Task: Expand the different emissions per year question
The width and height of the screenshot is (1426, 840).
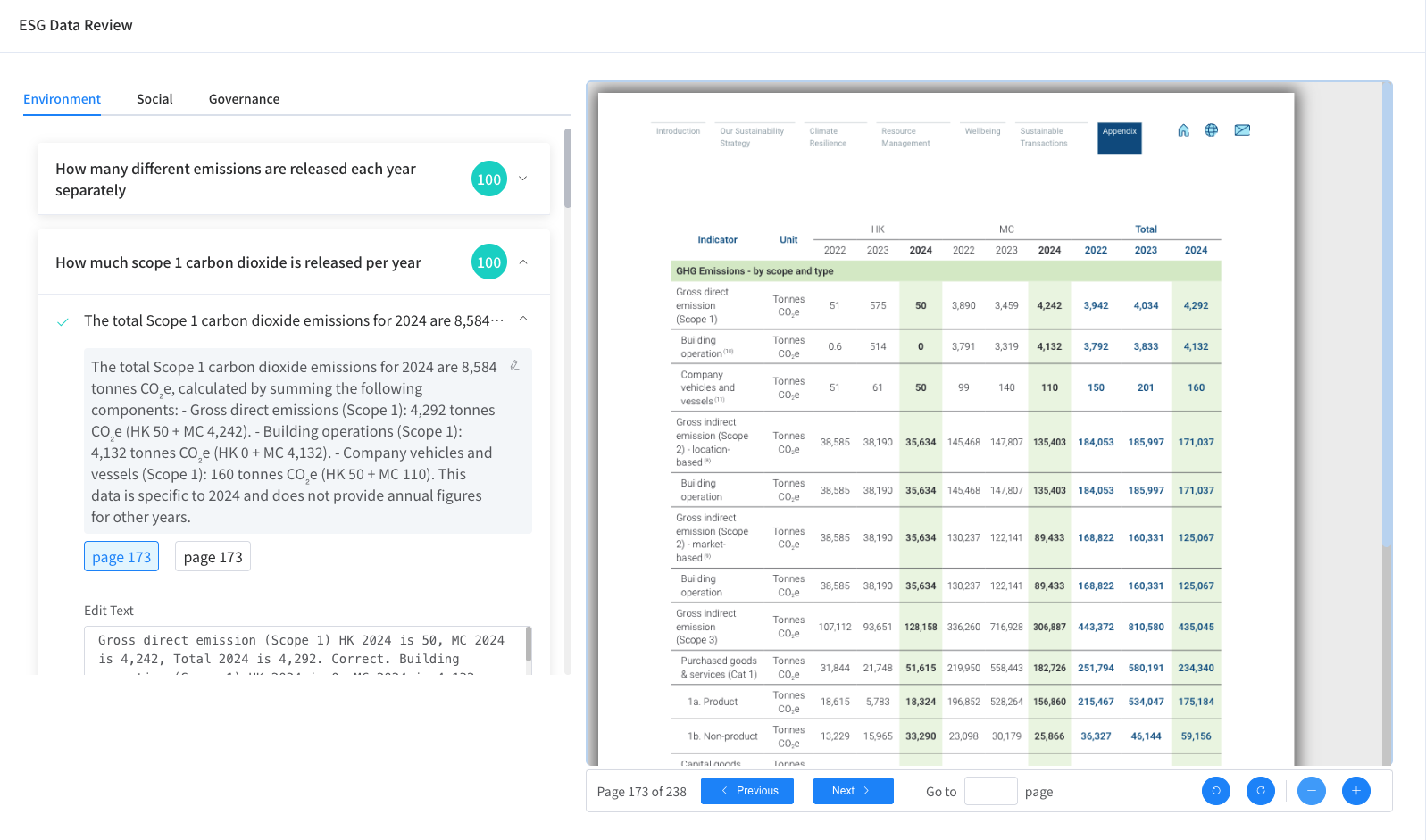Action: [x=523, y=179]
